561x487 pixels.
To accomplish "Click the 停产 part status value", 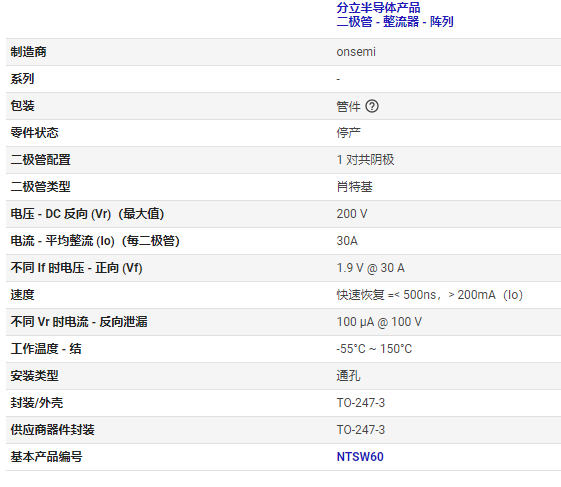I will (348, 133).
